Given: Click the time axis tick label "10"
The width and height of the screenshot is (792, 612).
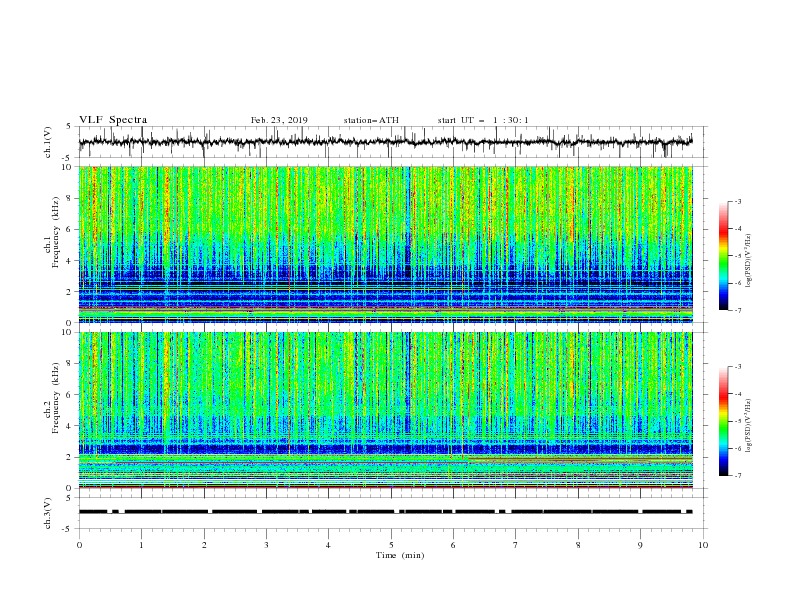Looking at the screenshot, I should click(703, 545).
